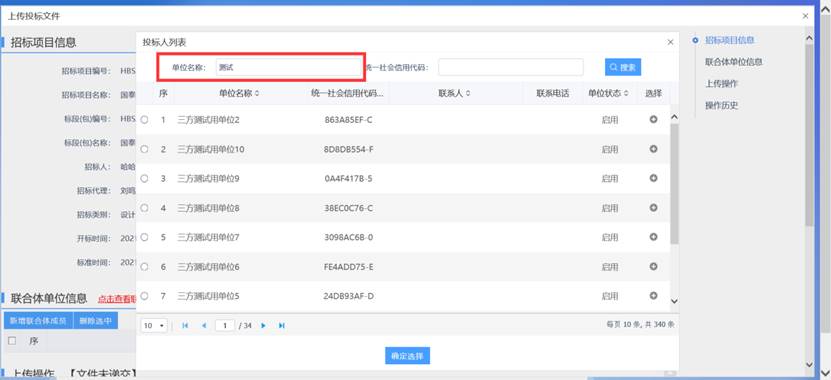Select the radio button for 三方测试用单位6
The image size is (831, 380).
pos(144,267)
